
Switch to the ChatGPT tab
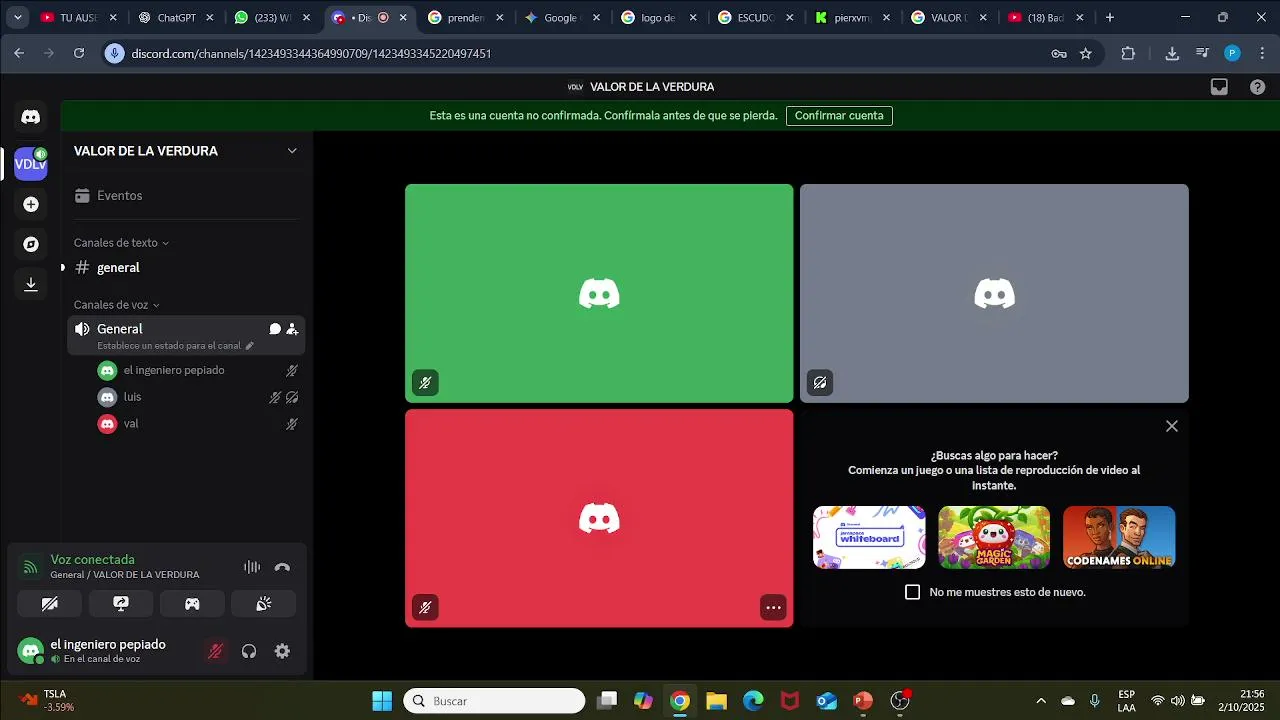coord(176,18)
